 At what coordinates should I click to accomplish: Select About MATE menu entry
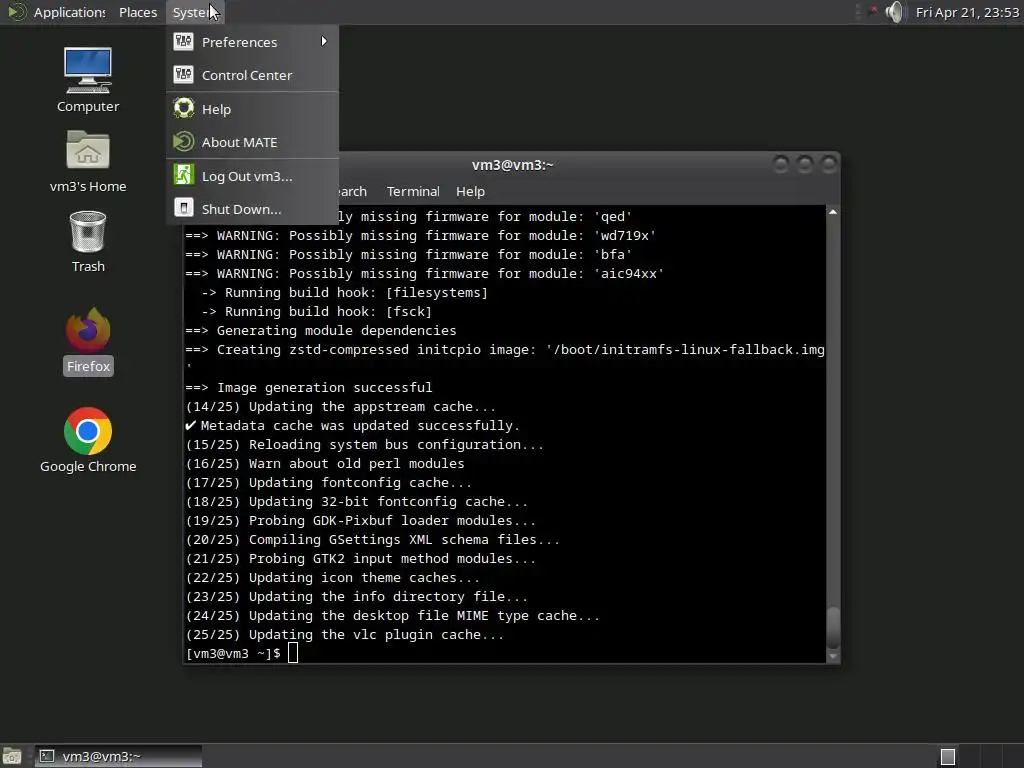point(253,142)
